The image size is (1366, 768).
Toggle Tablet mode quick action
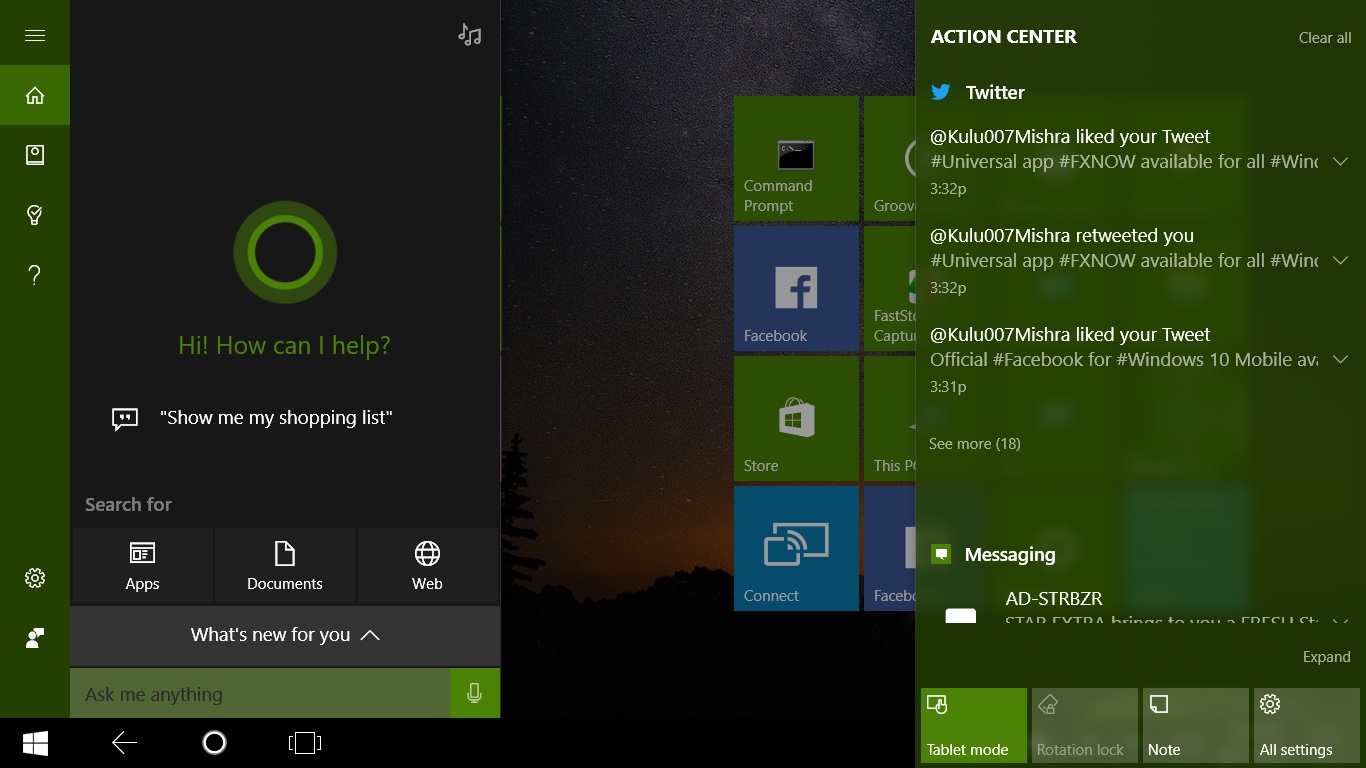click(x=973, y=725)
